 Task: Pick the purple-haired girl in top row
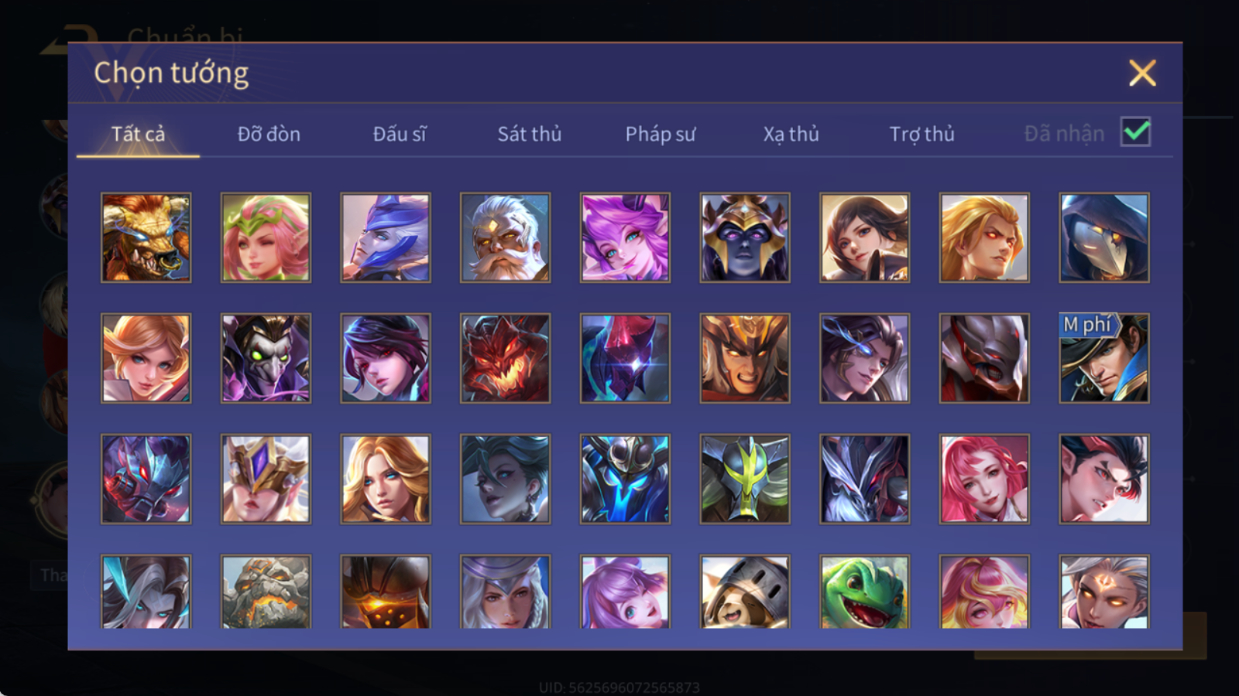click(x=625, y=238)
